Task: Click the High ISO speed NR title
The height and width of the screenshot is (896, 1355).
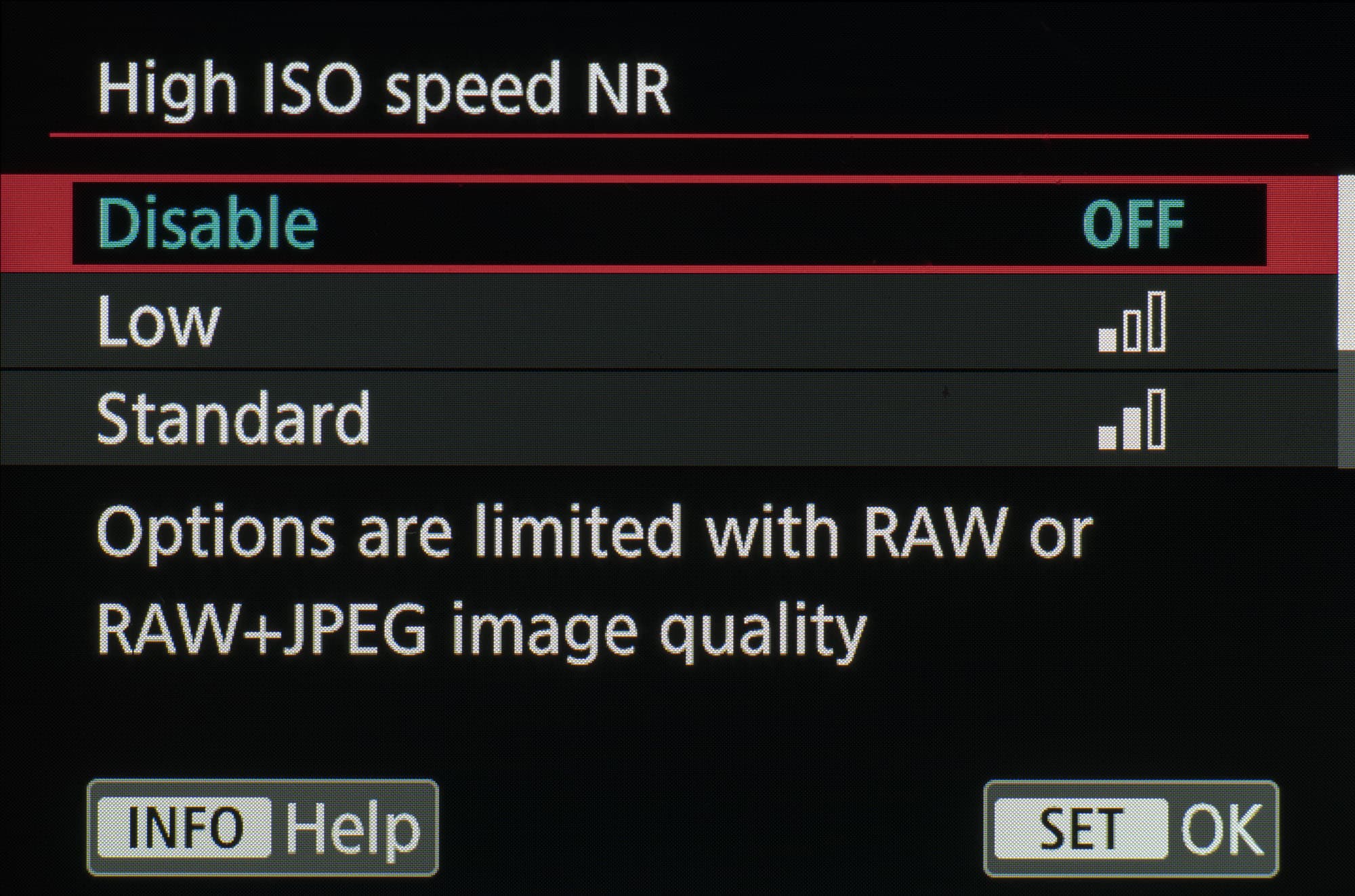Action: click(384, 89)
